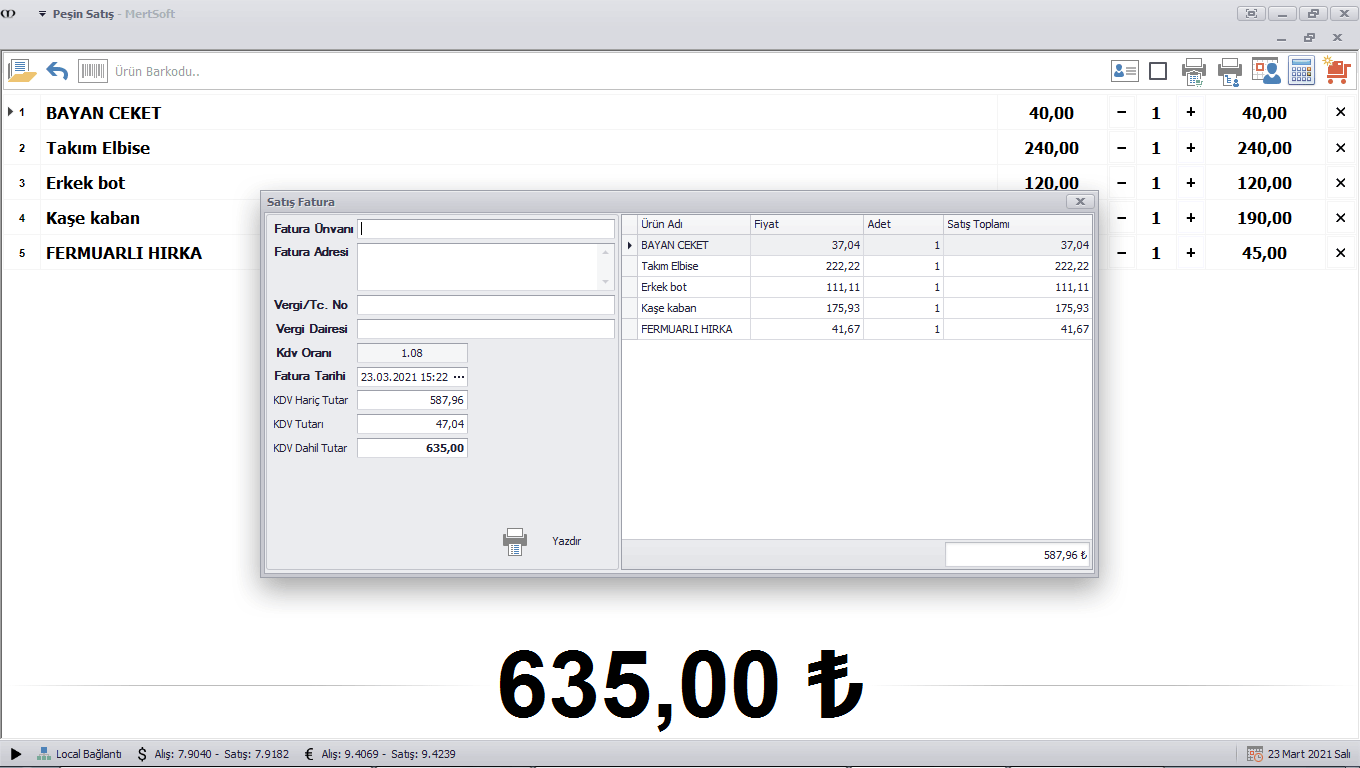
Task: Close the Satış Fatura dialog
Action: 1079,201
